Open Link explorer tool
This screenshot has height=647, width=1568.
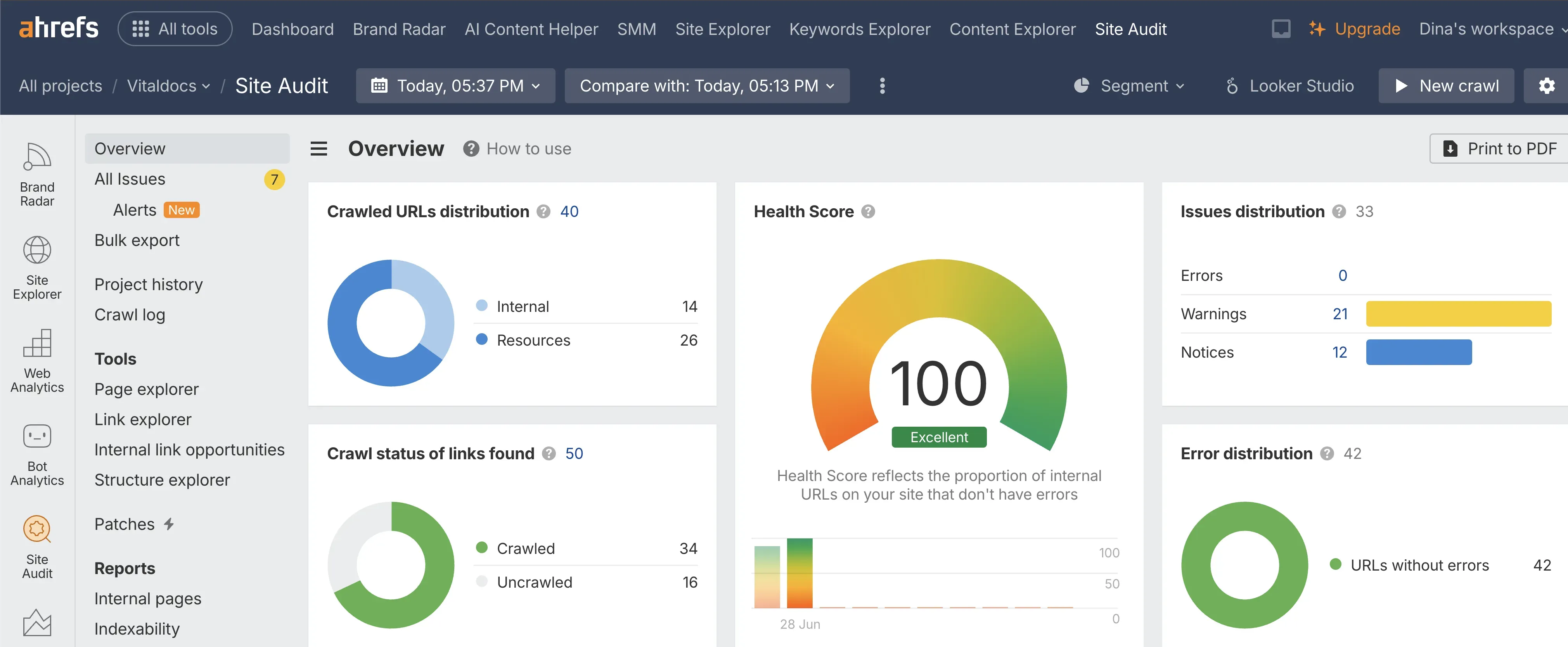[x=142, y=419]
